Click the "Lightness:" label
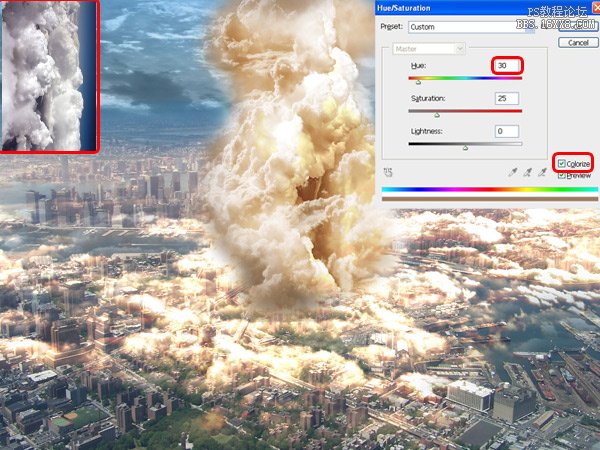The width and height of the screenshot is (600, 450). 426,131
